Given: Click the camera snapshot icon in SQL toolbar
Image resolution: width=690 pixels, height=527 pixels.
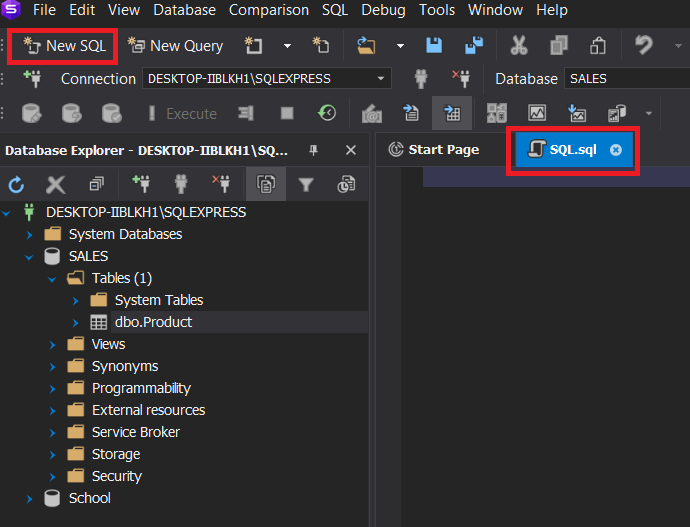Looking at the screenshot, I should coord(372,113).
